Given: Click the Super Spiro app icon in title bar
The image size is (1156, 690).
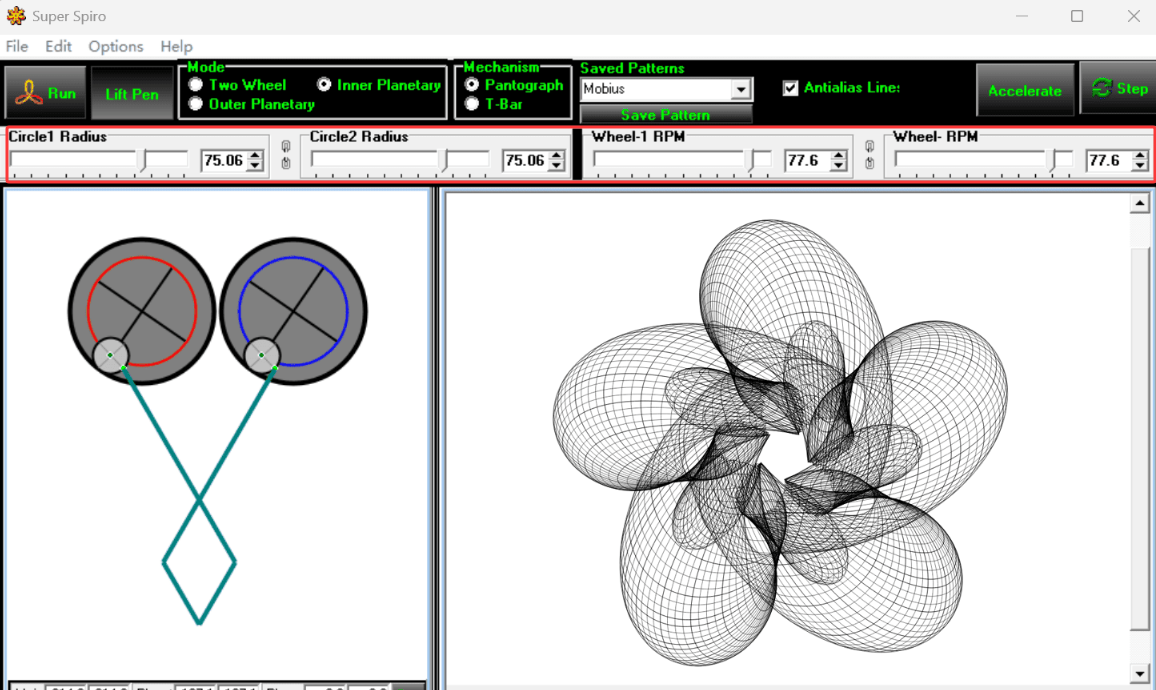Looking at the screenshot, I should click(x=15, y=15).
